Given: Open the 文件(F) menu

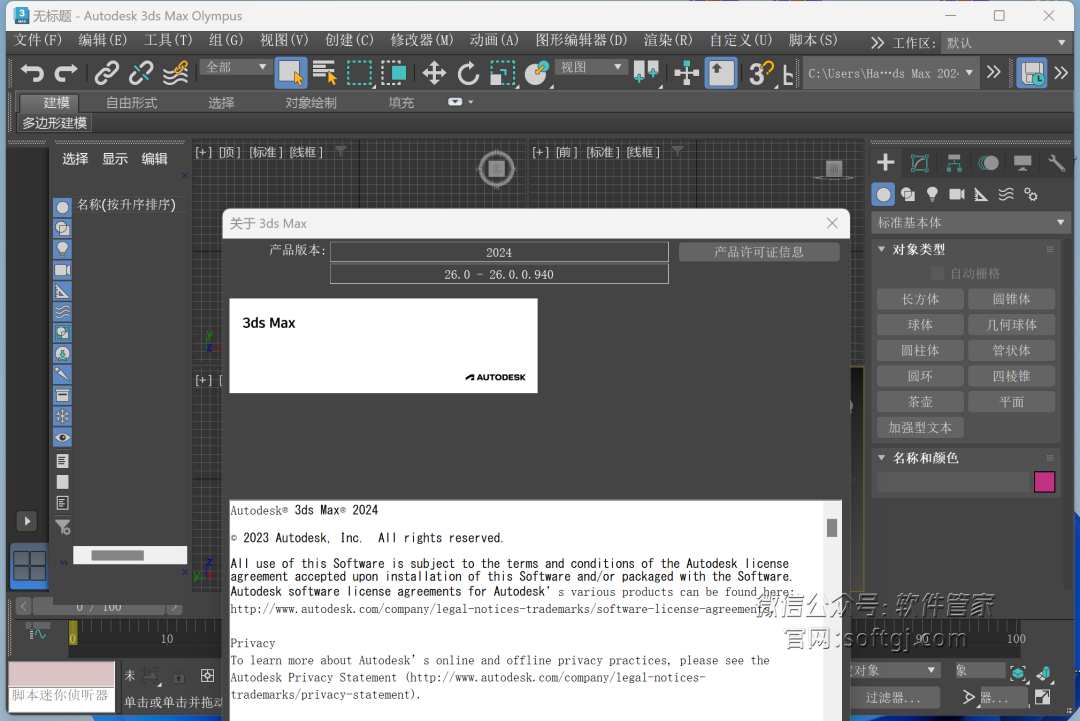Looking at the screenshot, I should [38, 40].
